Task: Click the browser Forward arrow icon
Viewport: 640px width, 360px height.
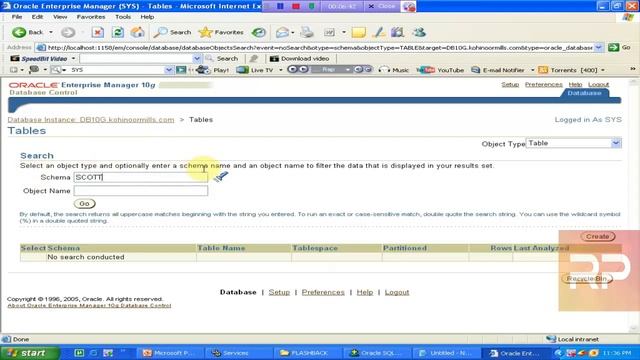Action: pyautogui.click(x=68, y=32)
